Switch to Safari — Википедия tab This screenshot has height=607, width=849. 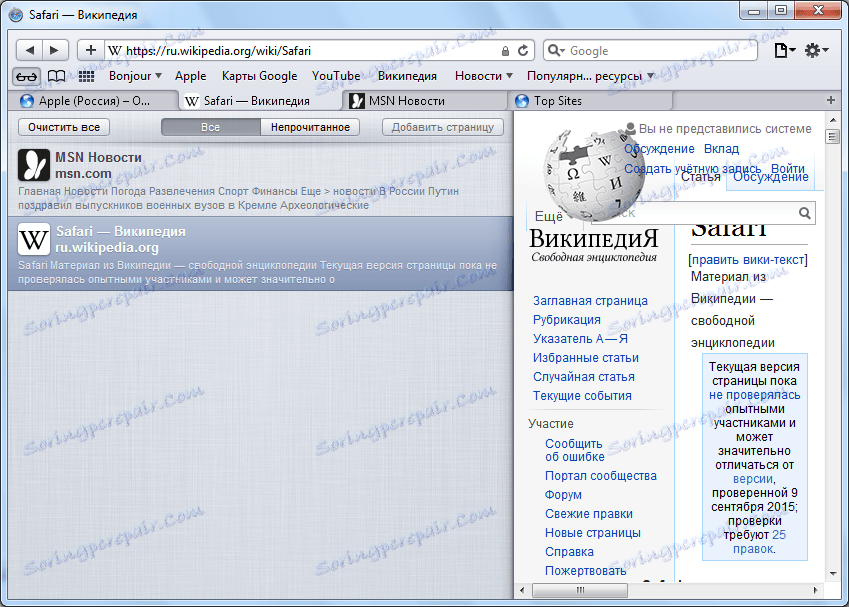point(260,101)
